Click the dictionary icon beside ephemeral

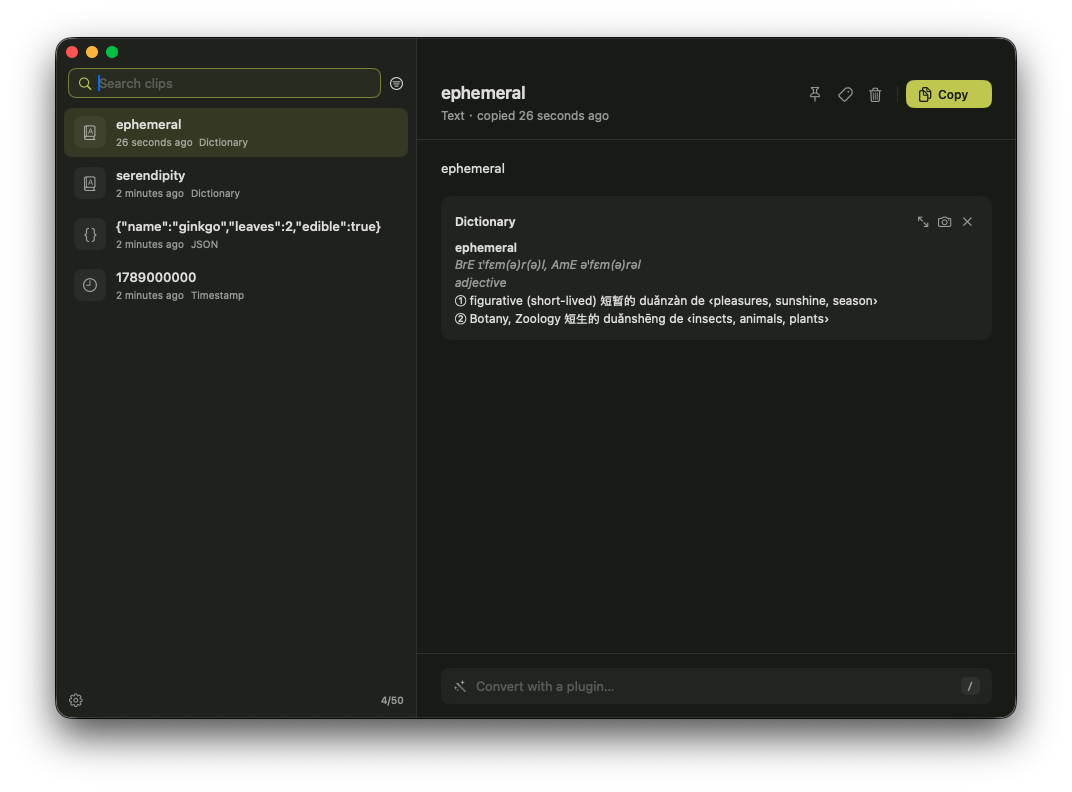90,133
